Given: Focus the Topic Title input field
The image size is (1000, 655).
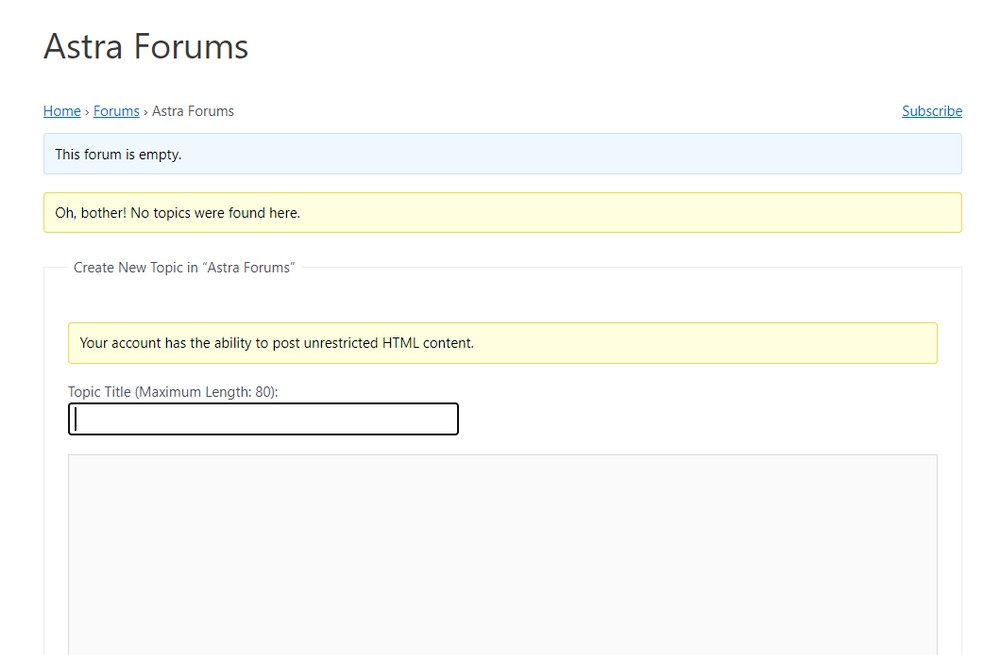Looking at the screenshot, I should [x=263, y=419].
